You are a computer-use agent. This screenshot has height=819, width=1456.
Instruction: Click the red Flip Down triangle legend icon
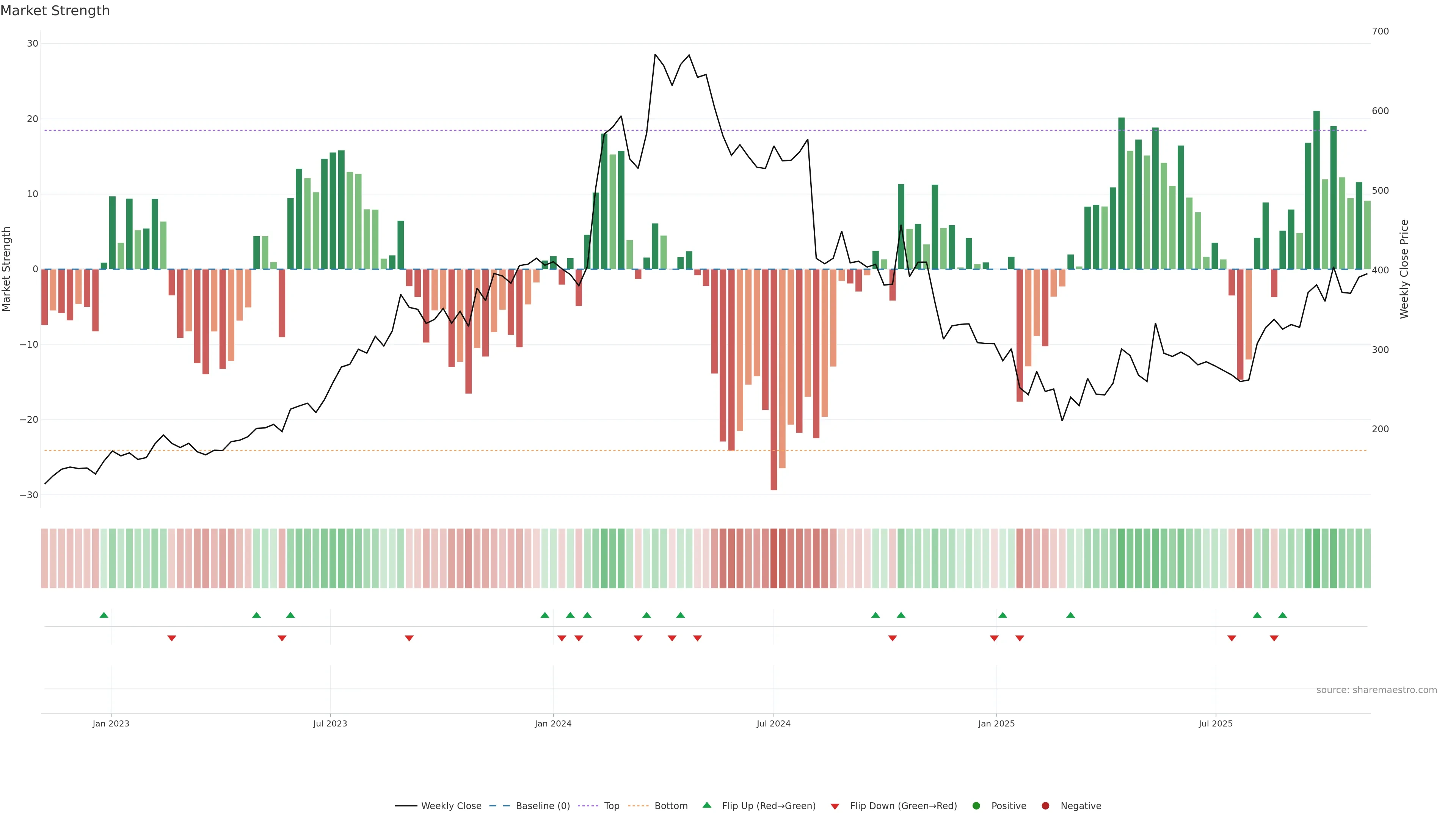pos(835,806)
